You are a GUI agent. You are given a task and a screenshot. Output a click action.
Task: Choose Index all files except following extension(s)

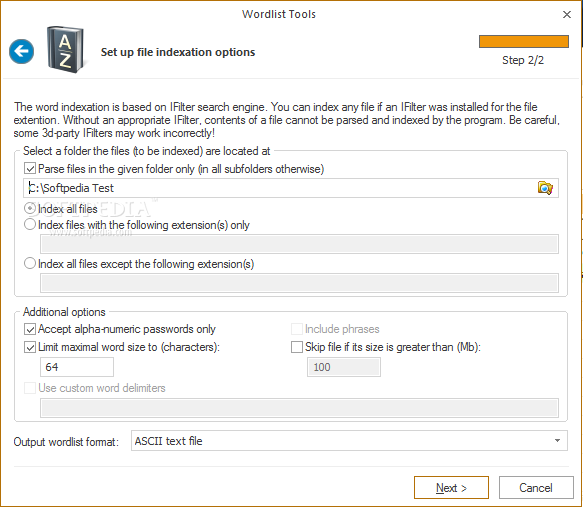(30, 263)
